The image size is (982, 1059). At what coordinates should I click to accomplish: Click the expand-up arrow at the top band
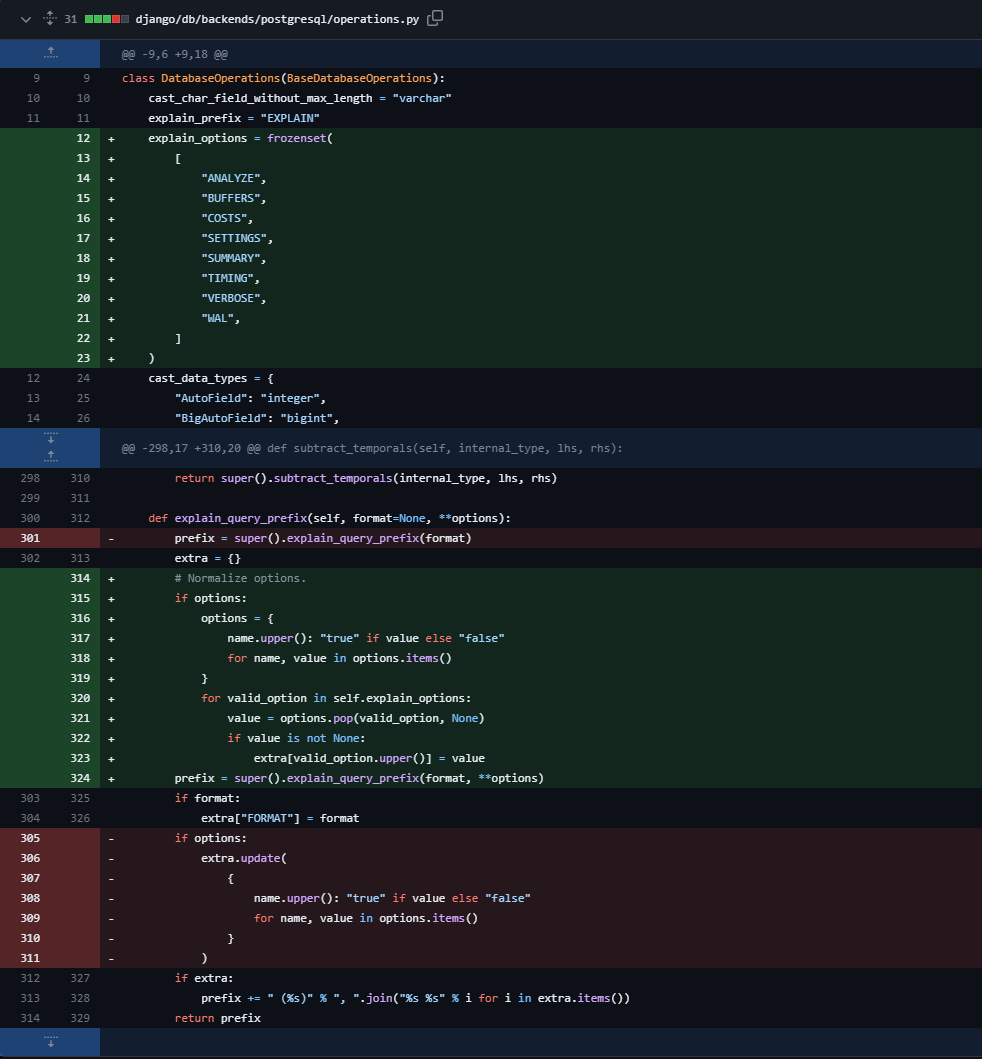[x=50, y=51]
